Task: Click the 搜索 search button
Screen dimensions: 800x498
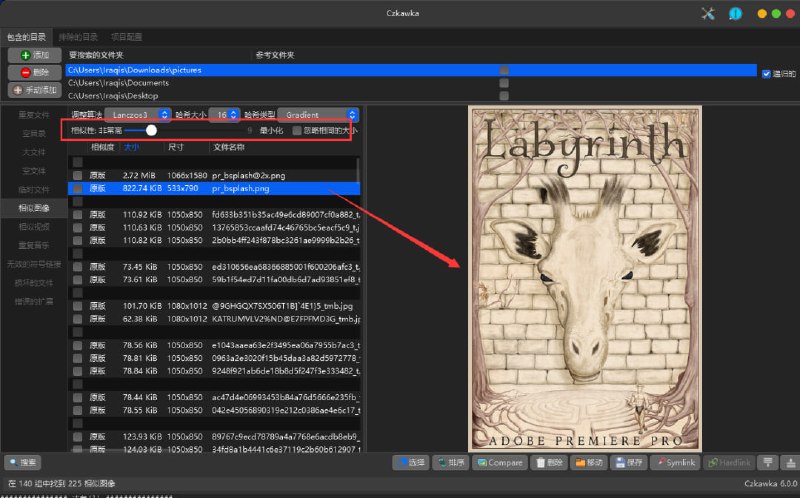Action: 23,463
